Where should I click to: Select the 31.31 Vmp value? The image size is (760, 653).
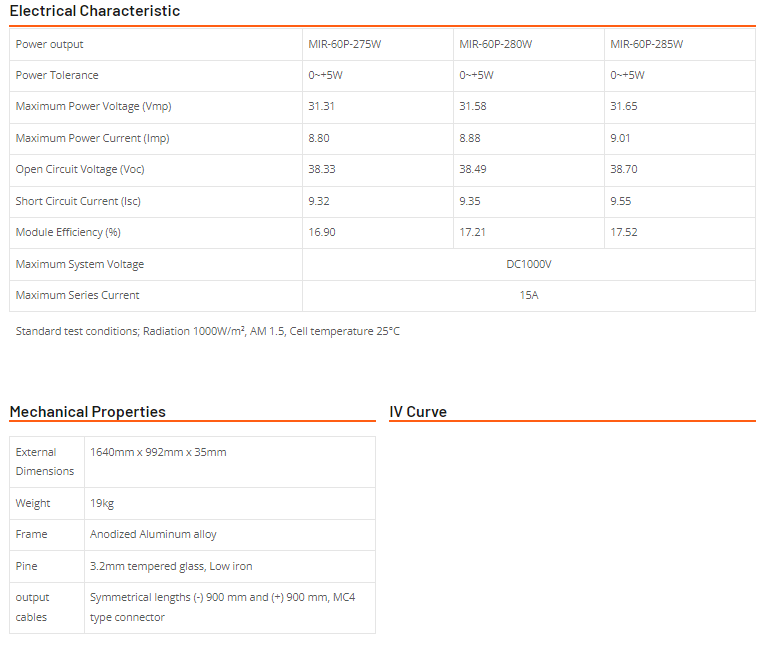tap(321, 107)
